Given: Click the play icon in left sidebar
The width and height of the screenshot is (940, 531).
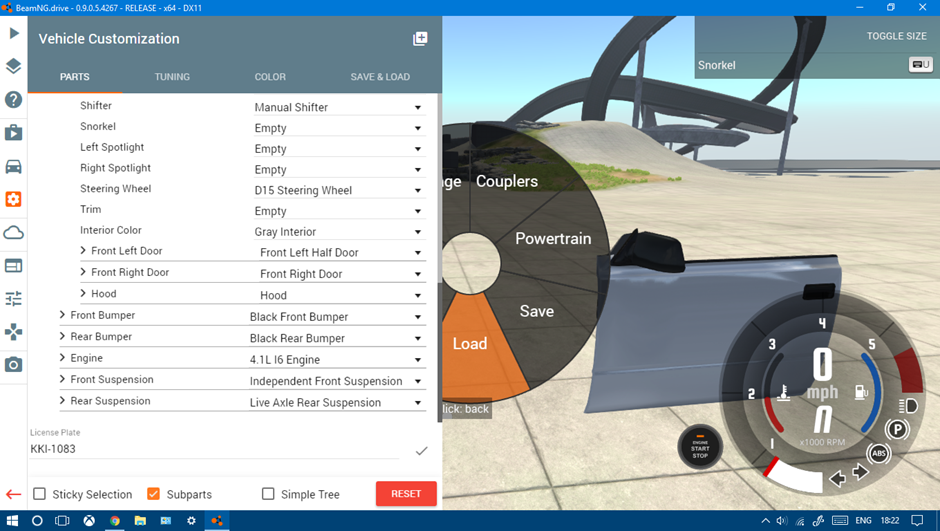Looking at the screenshot, I should pyautogui.click(x=14, y=33).
